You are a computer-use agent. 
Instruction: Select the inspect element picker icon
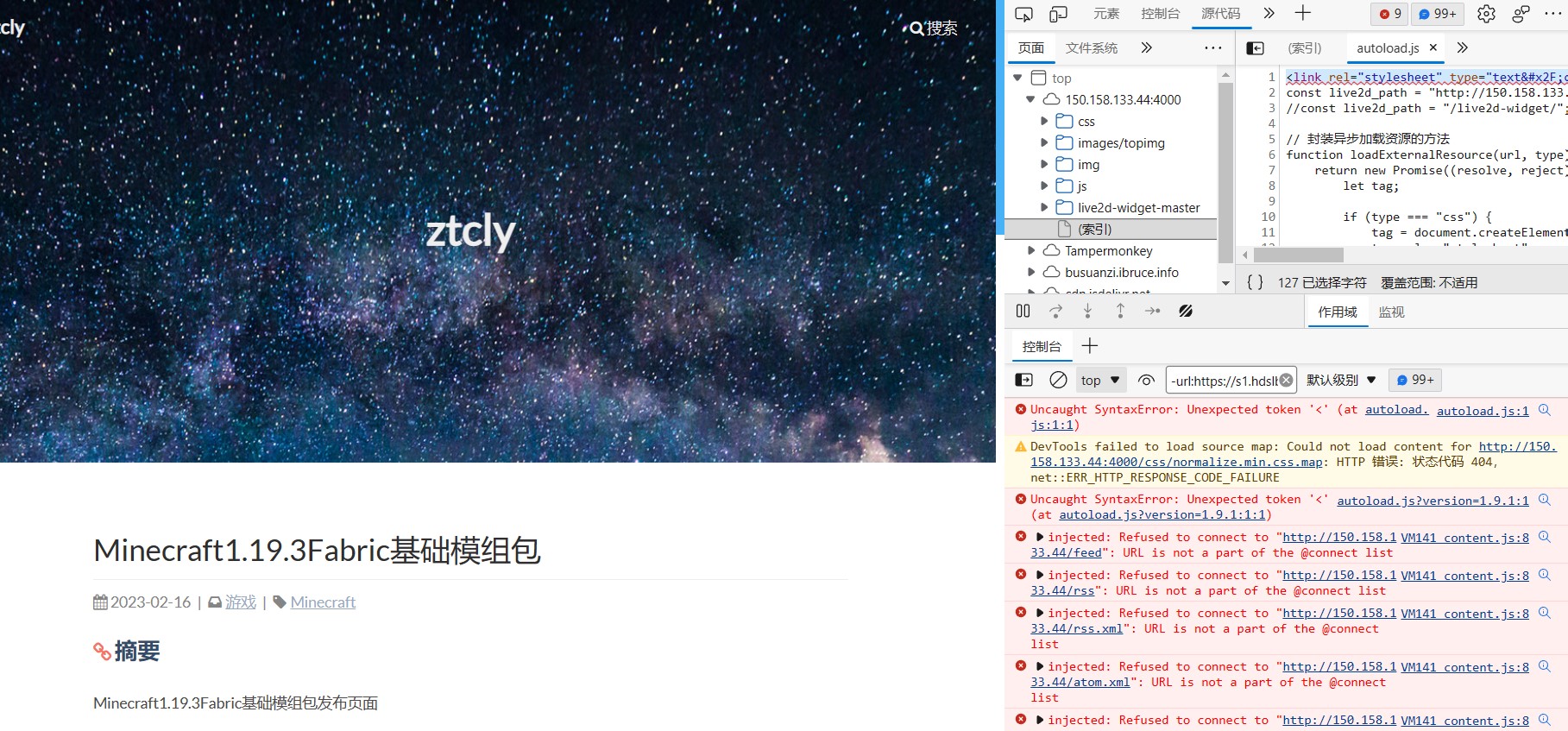pos(1023,14)
